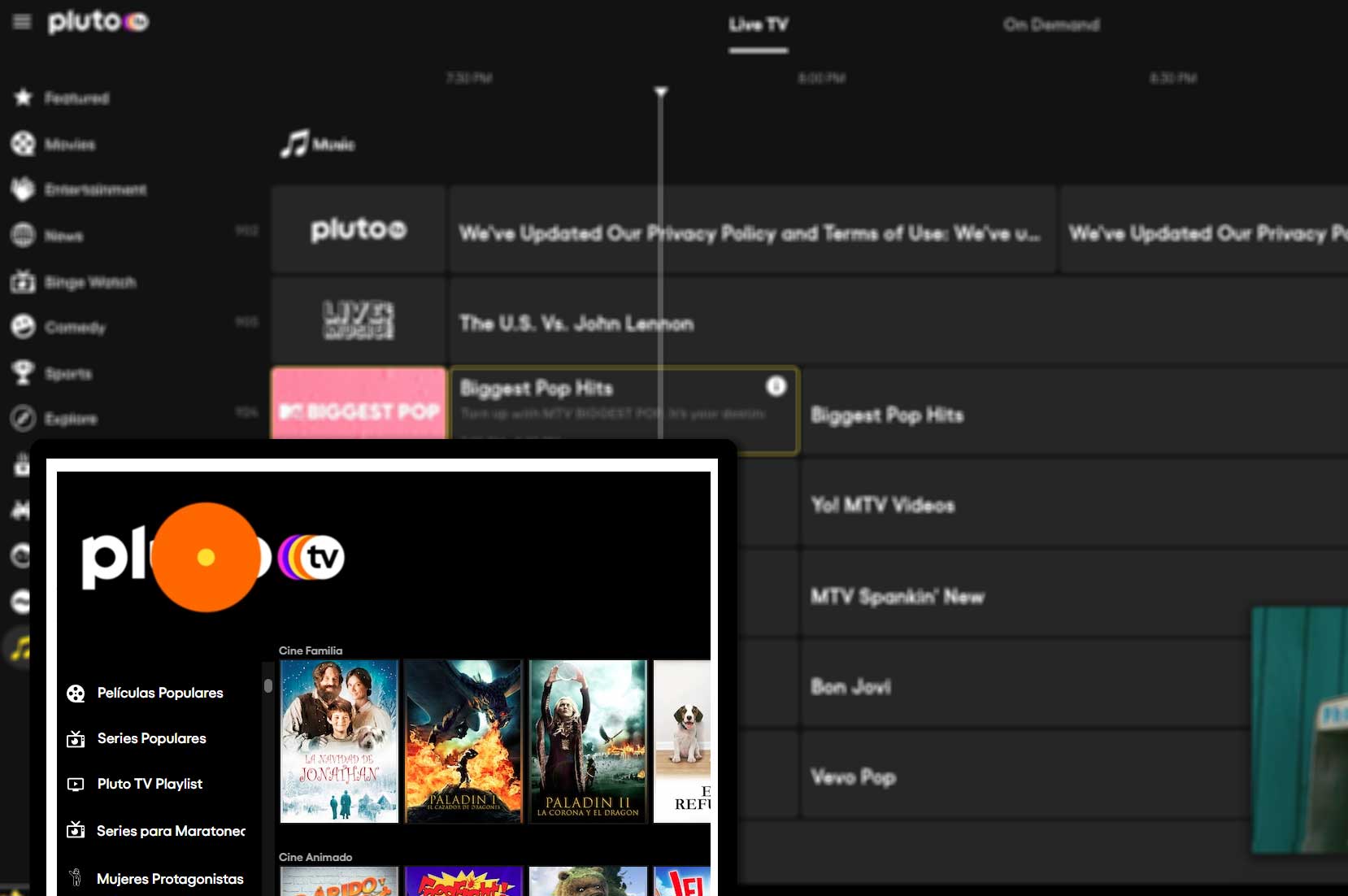Viewport: 1348px width, 896px height.
Task: Select The U.S. Vs. John Lennon program
Action: tap(898, 320)
